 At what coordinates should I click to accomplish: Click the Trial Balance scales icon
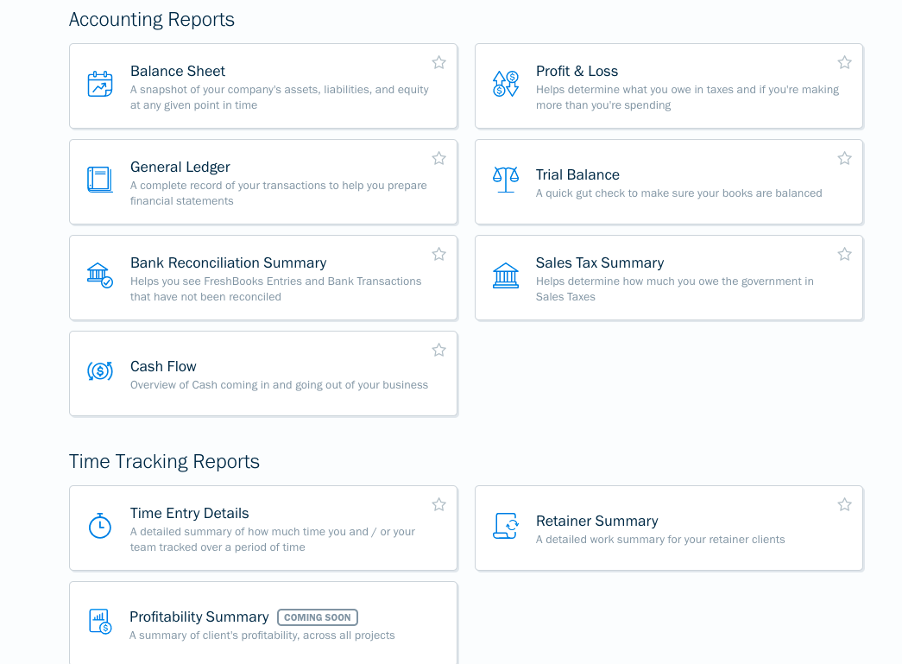tap(506, 180)
